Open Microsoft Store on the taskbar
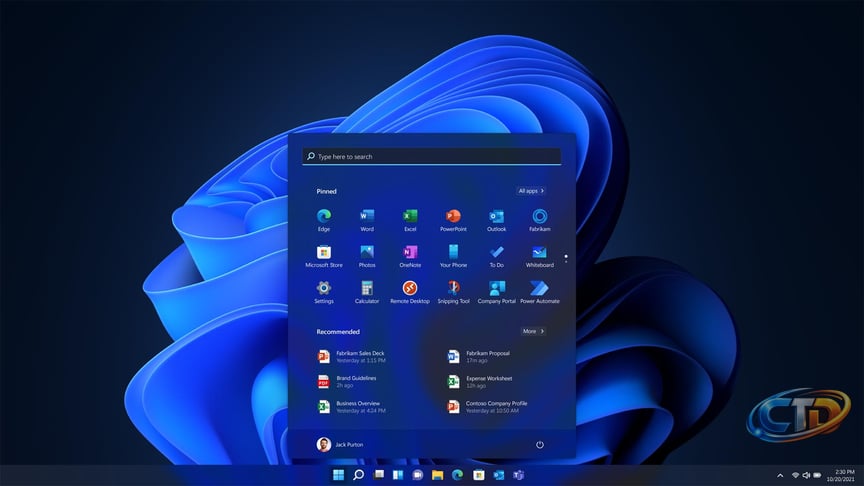This screenshot has height=486, width=864. click(x=478, y=475)
